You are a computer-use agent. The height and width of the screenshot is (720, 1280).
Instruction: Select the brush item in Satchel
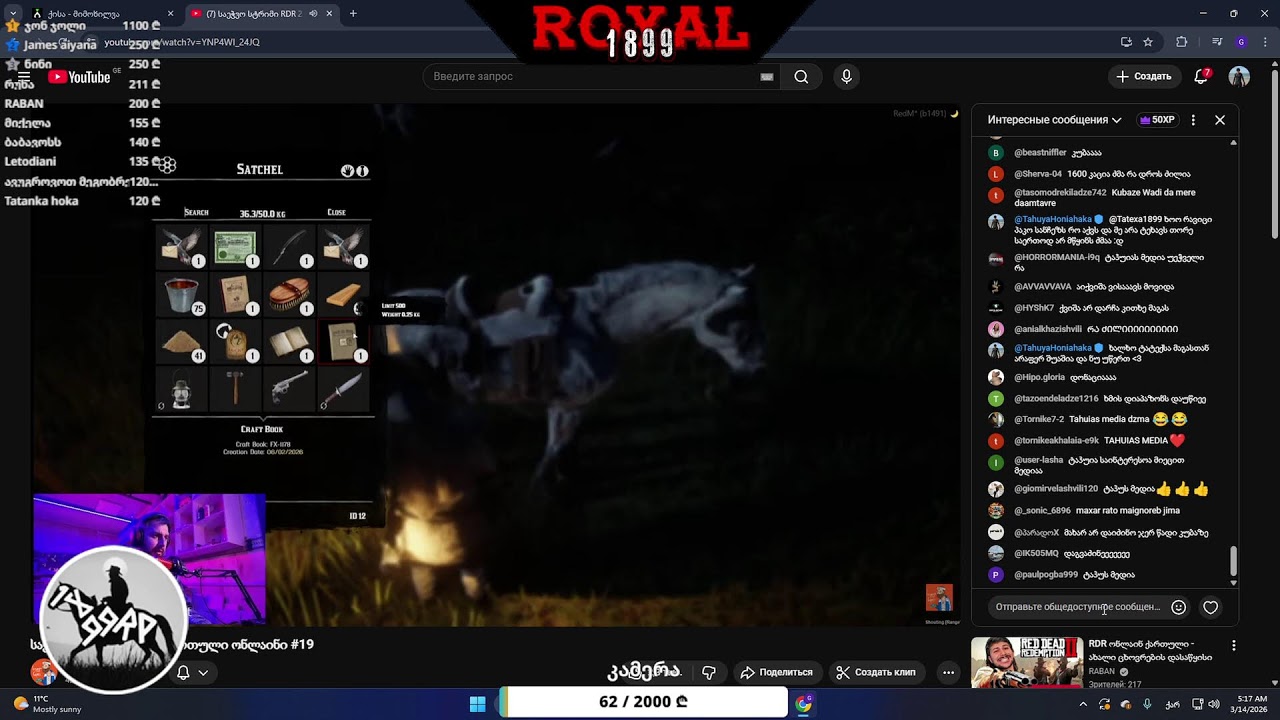(x=289, y=295)
